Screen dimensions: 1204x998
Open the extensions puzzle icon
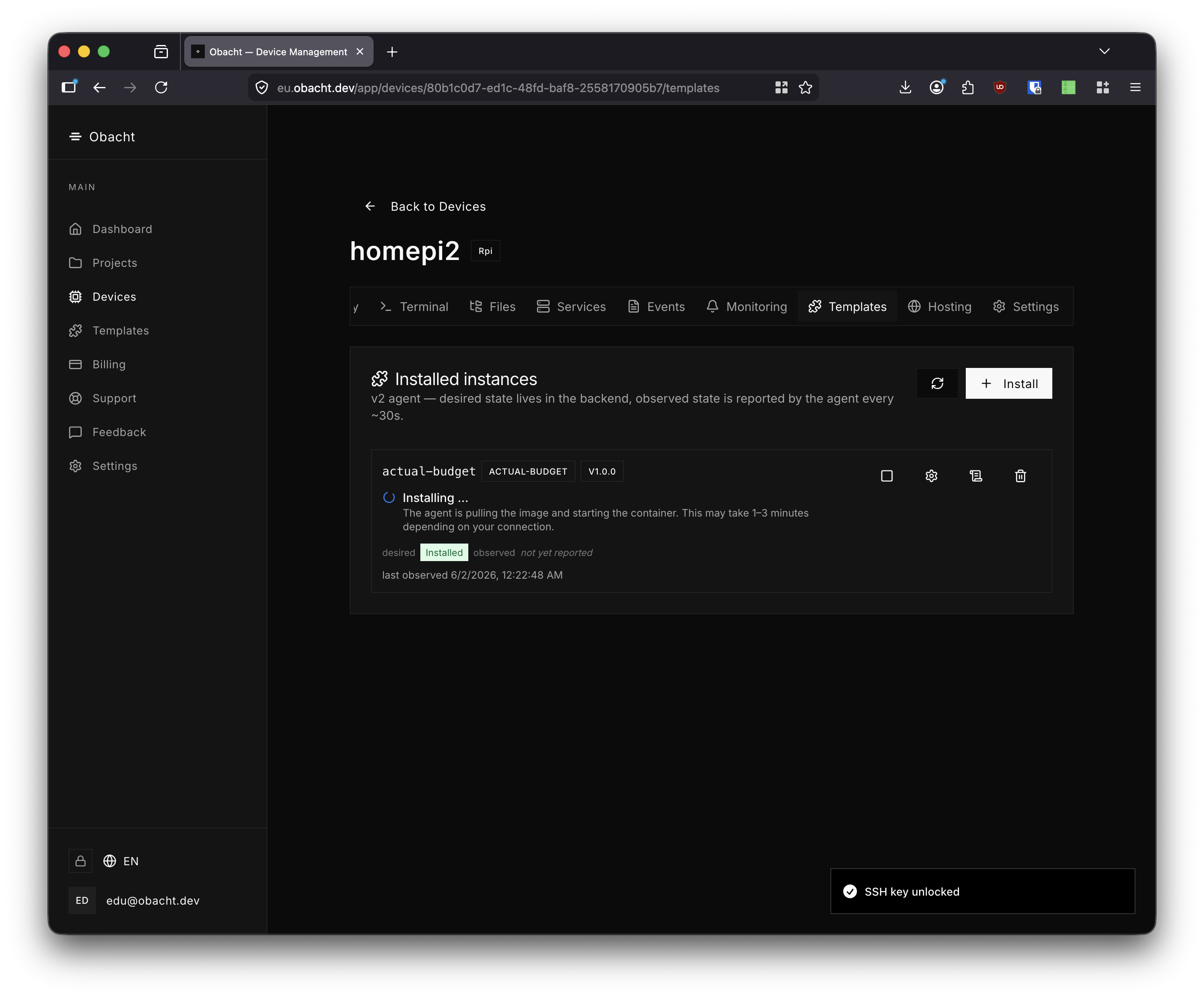[968, 87]
